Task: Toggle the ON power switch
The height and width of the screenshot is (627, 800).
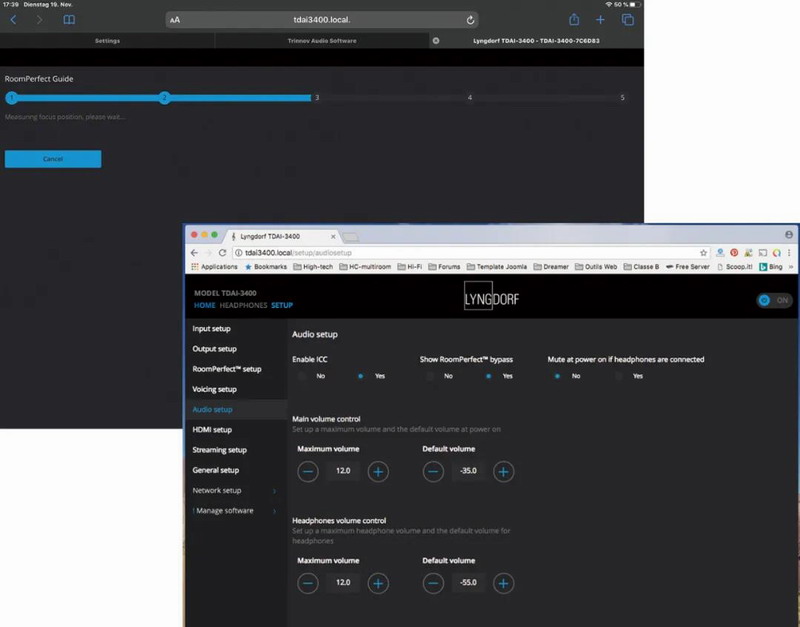Action: click(x=774, y=300)
